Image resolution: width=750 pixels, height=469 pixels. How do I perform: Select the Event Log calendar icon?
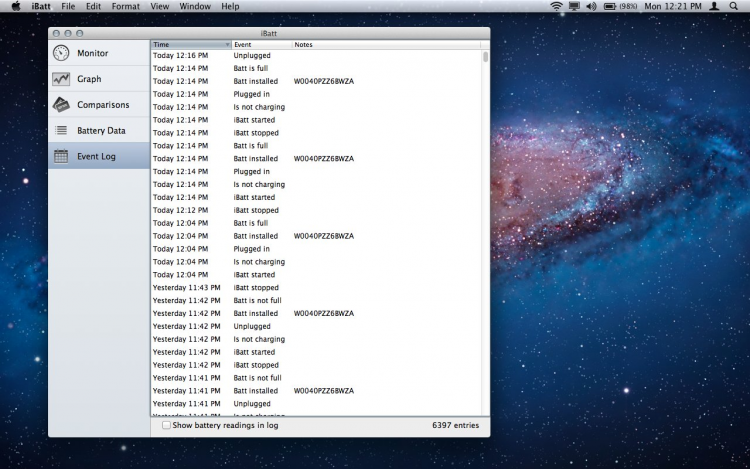click(x=61, y=156)
